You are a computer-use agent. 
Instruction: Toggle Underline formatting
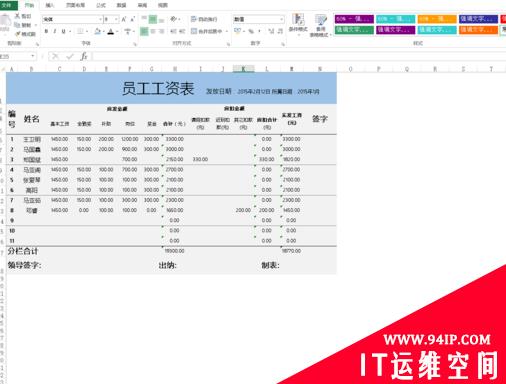click(x=63, y=31)
